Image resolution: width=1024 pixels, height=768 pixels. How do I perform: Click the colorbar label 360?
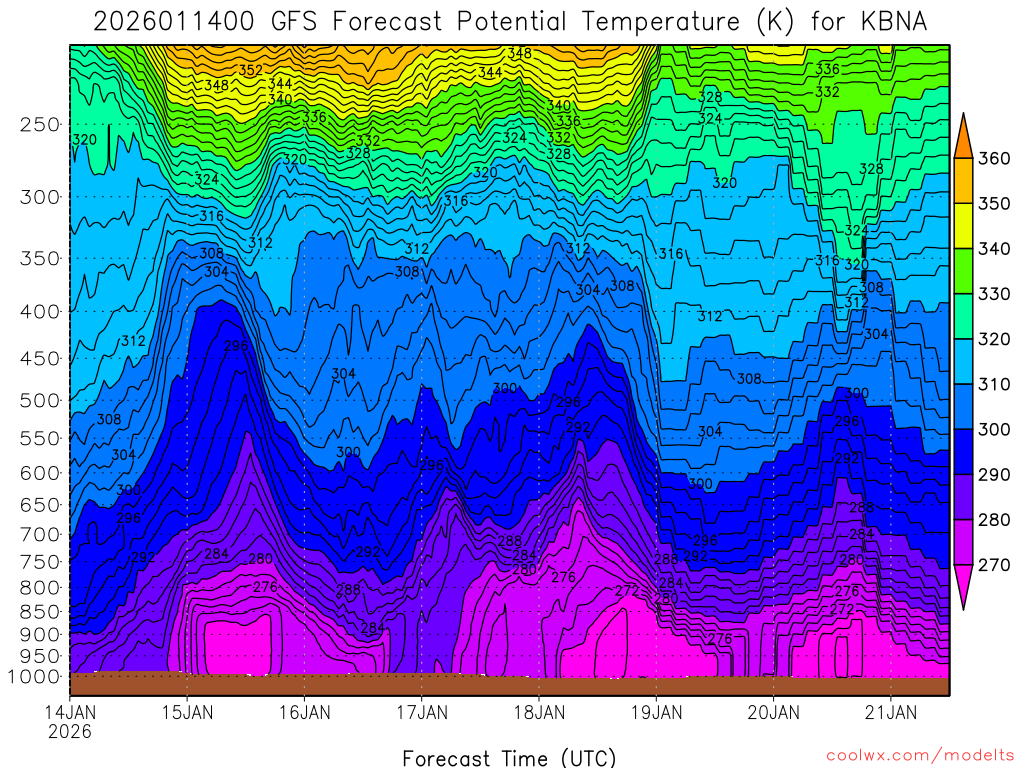click(x=994, y=159)
